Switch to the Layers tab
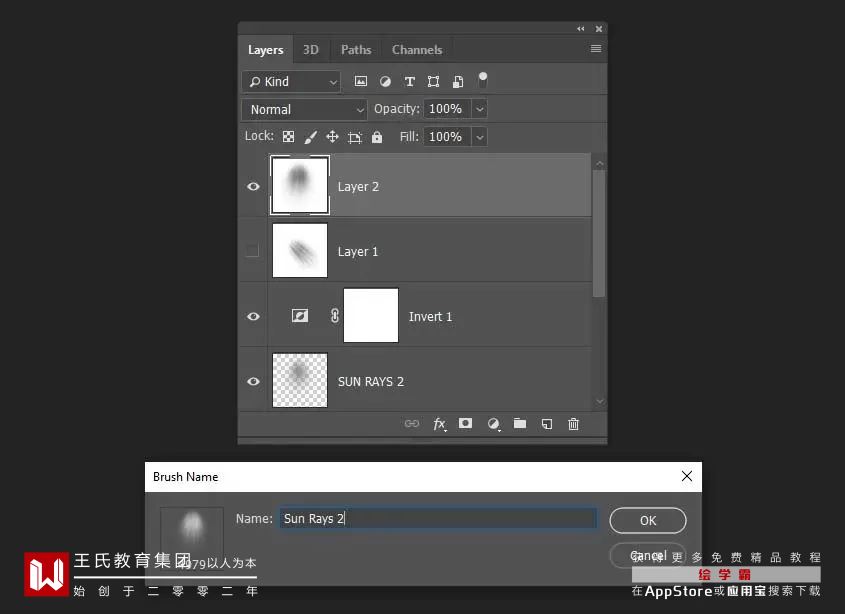The height and width of the screenshot is (614, 845). pos(266,50)
